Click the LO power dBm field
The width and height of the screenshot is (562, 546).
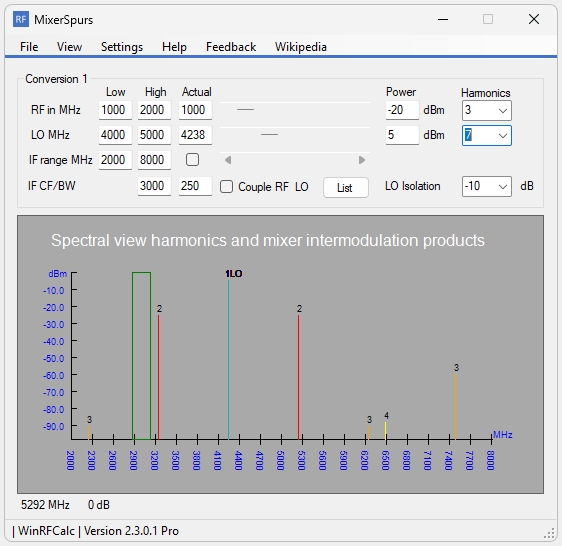[x=402, y=135]
